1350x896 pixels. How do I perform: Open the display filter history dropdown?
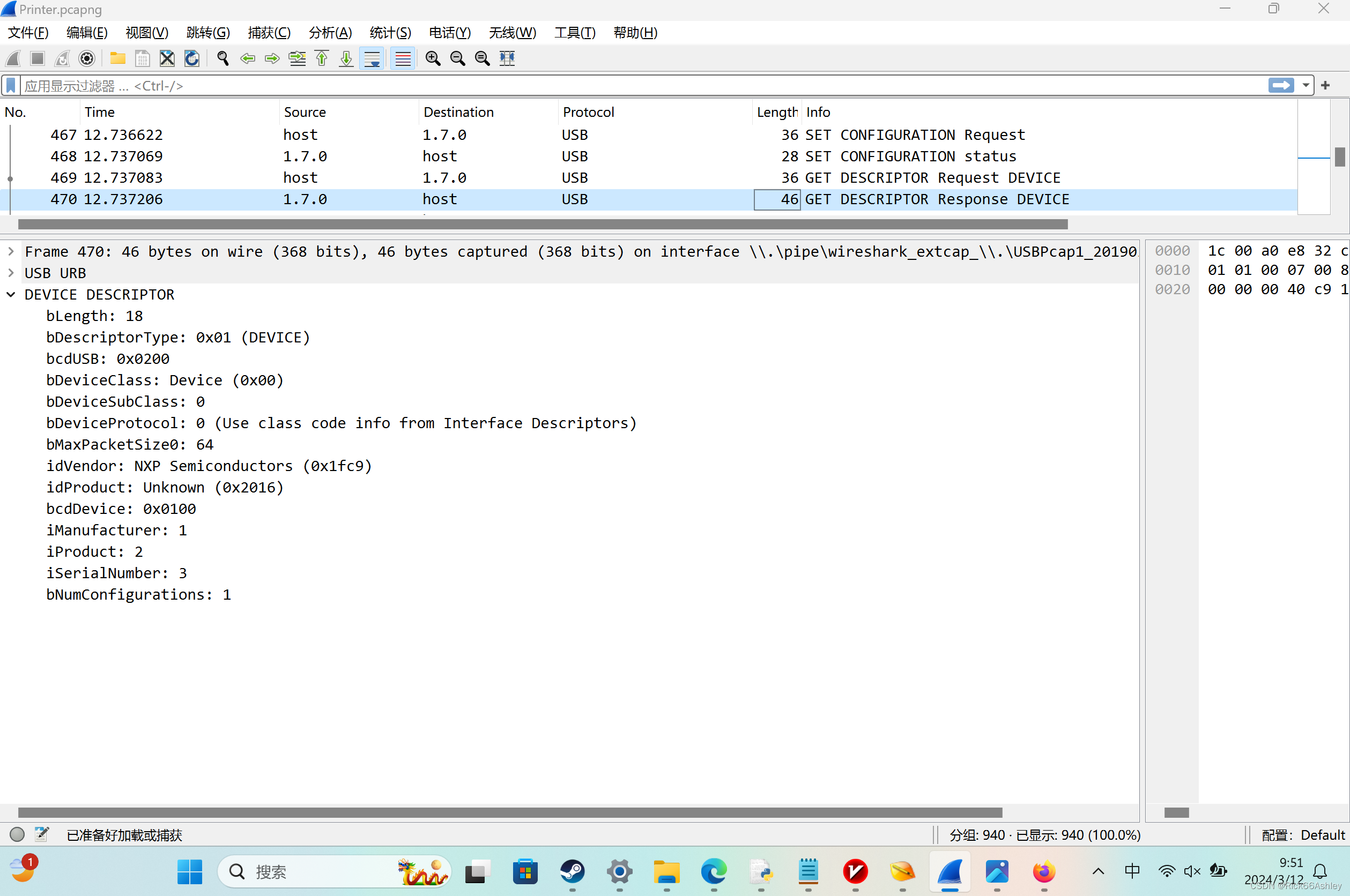tap(1306, 86)
